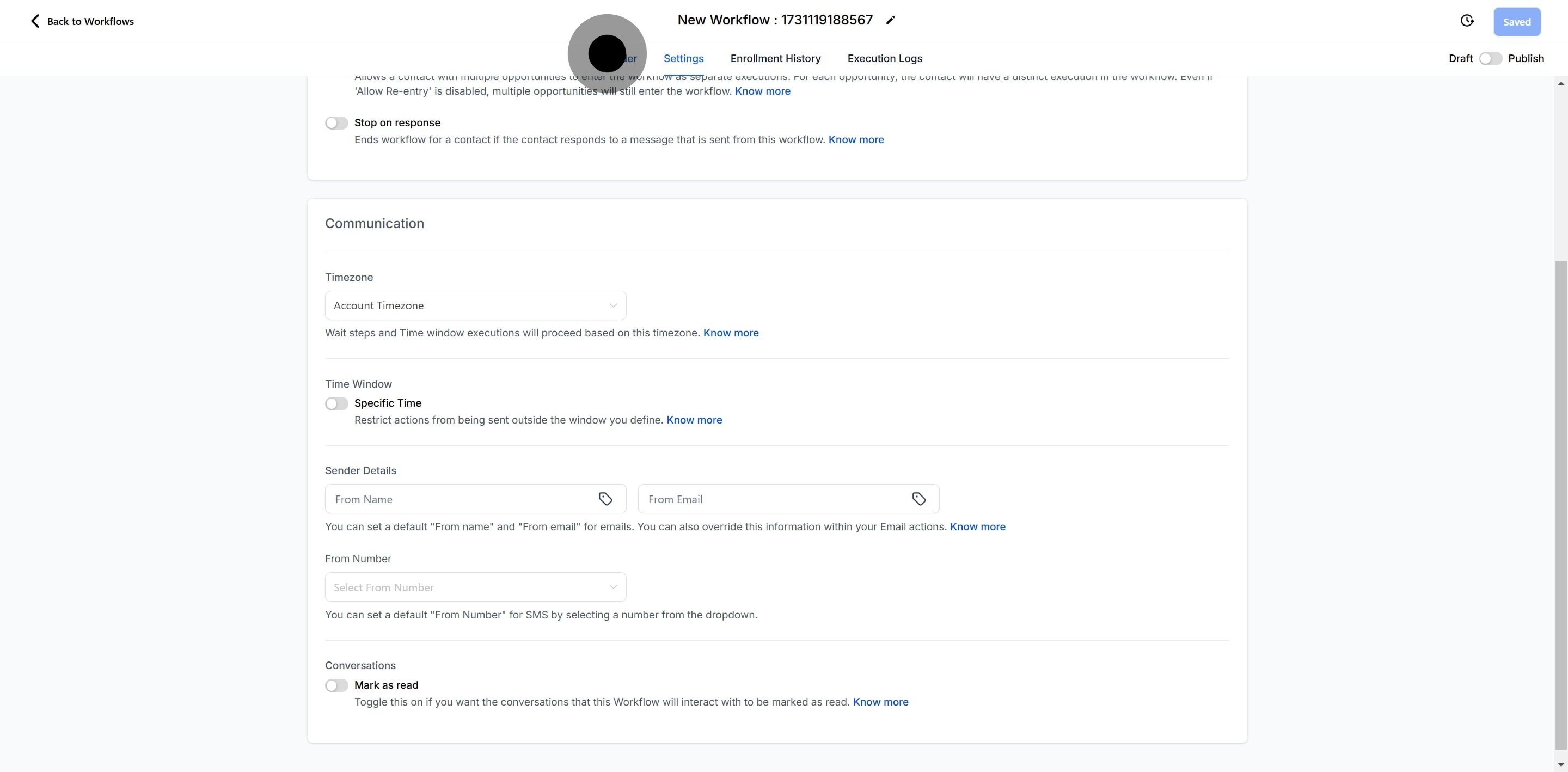Image resolution: width=1568 pixels, height=772 pixels.
Task: Switch the Draft/Publish toggle to Publish
Action: click(1490, 58)
